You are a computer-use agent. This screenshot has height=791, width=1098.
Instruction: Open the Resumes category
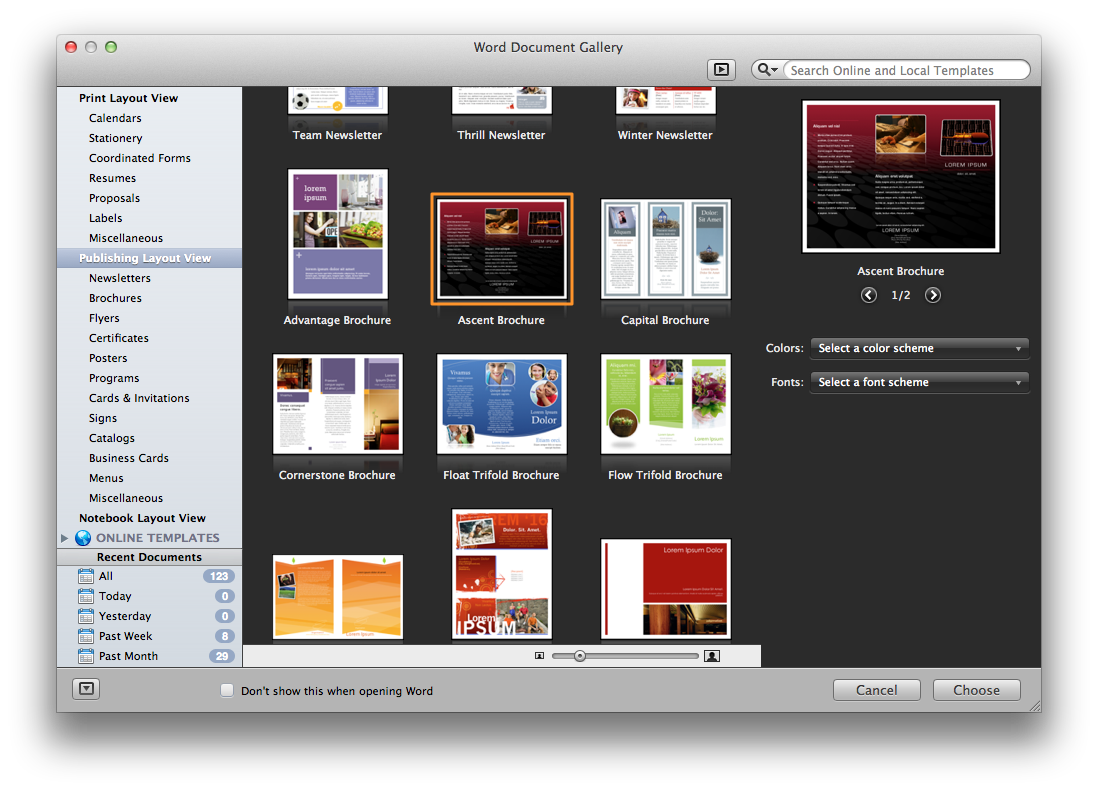coord(112,178)
